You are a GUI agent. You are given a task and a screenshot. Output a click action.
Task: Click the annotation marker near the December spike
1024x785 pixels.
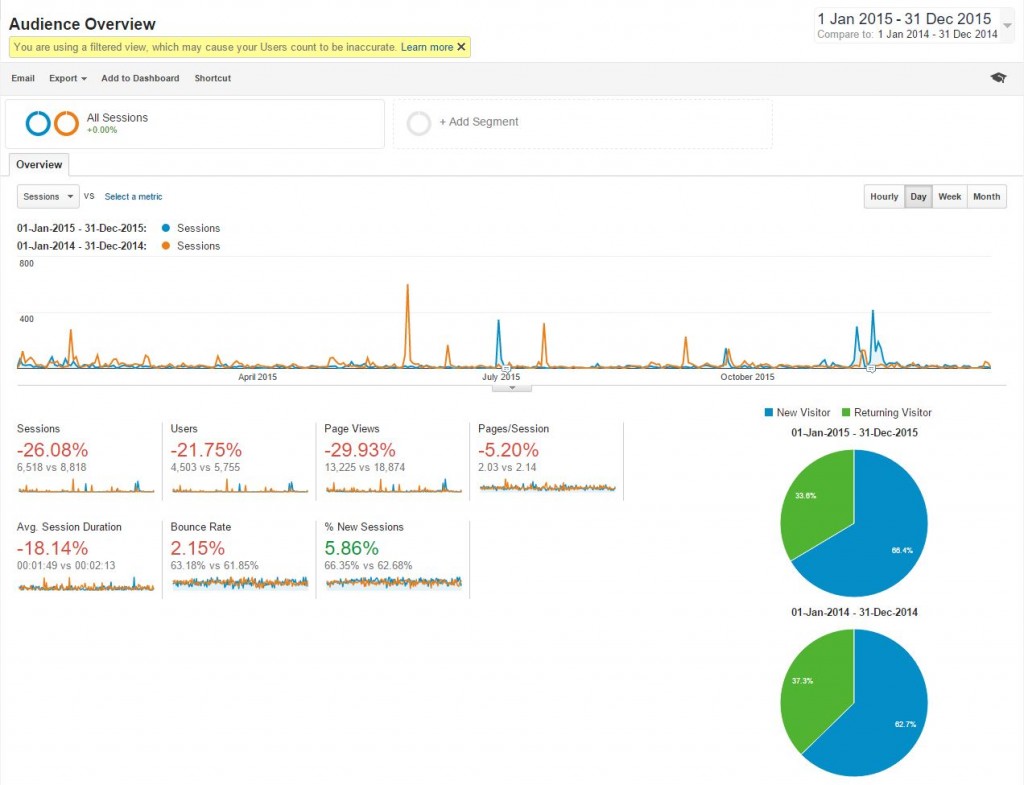click(871, 369)
